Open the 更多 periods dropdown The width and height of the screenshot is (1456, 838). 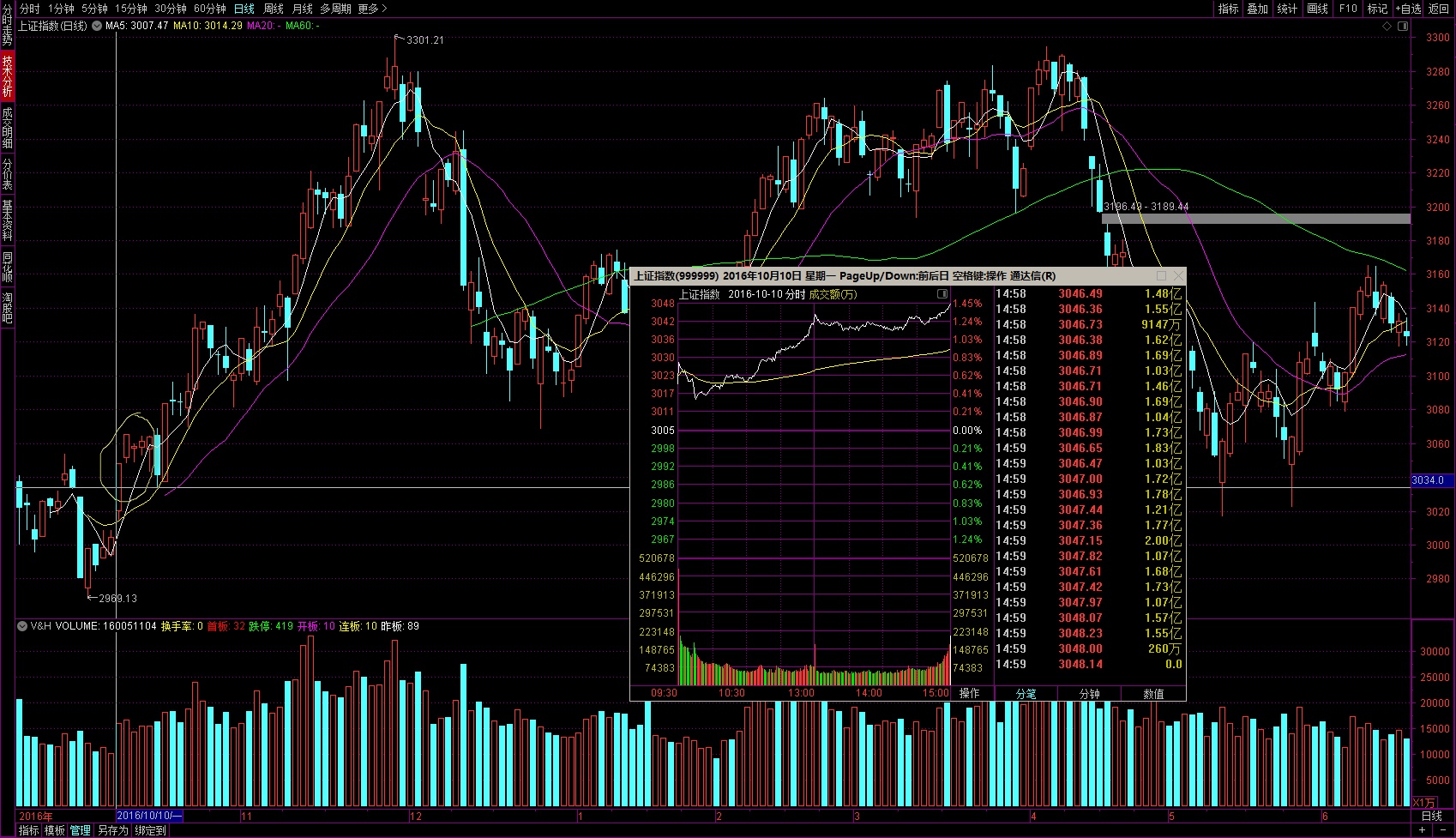click(372, 9)
